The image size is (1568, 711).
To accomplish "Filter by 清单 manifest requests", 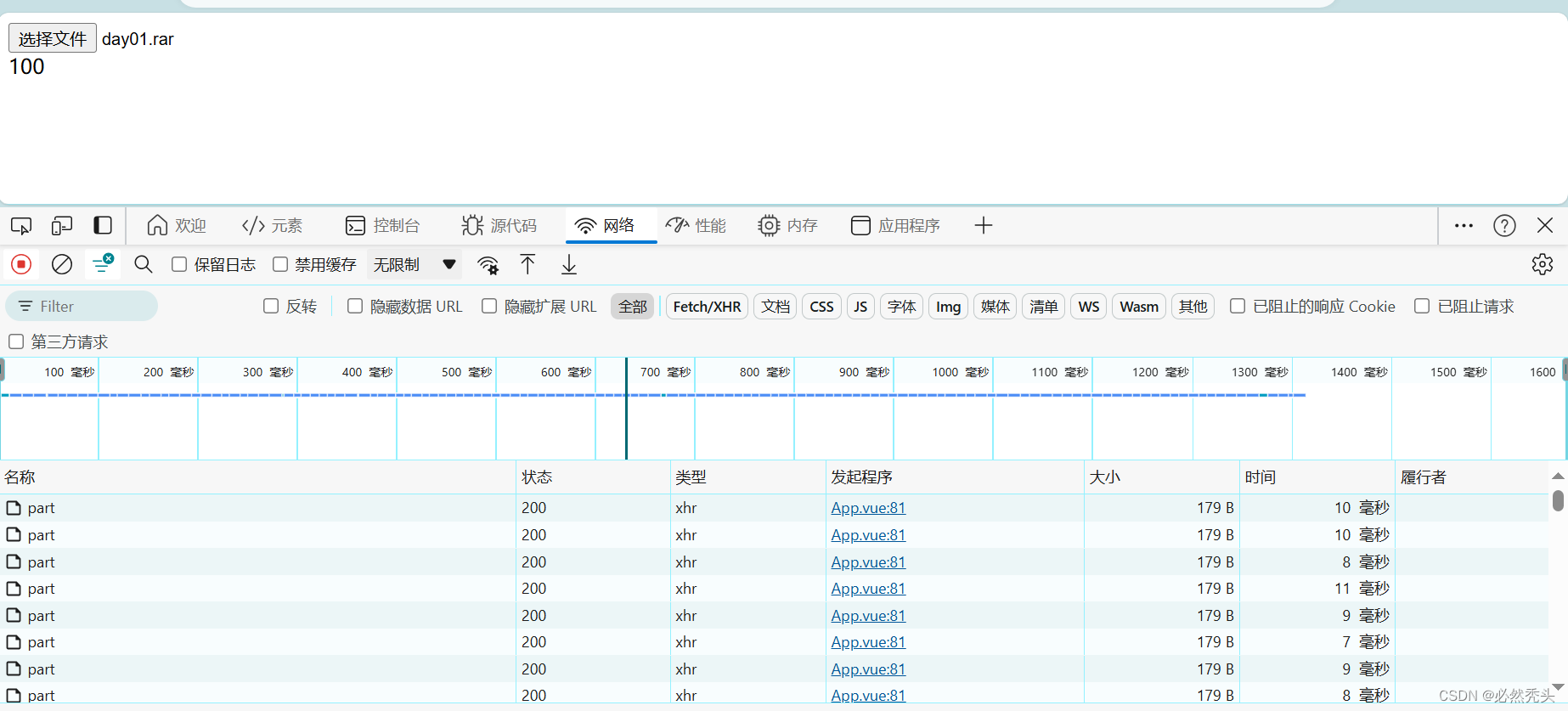I will pos(1044,306).
